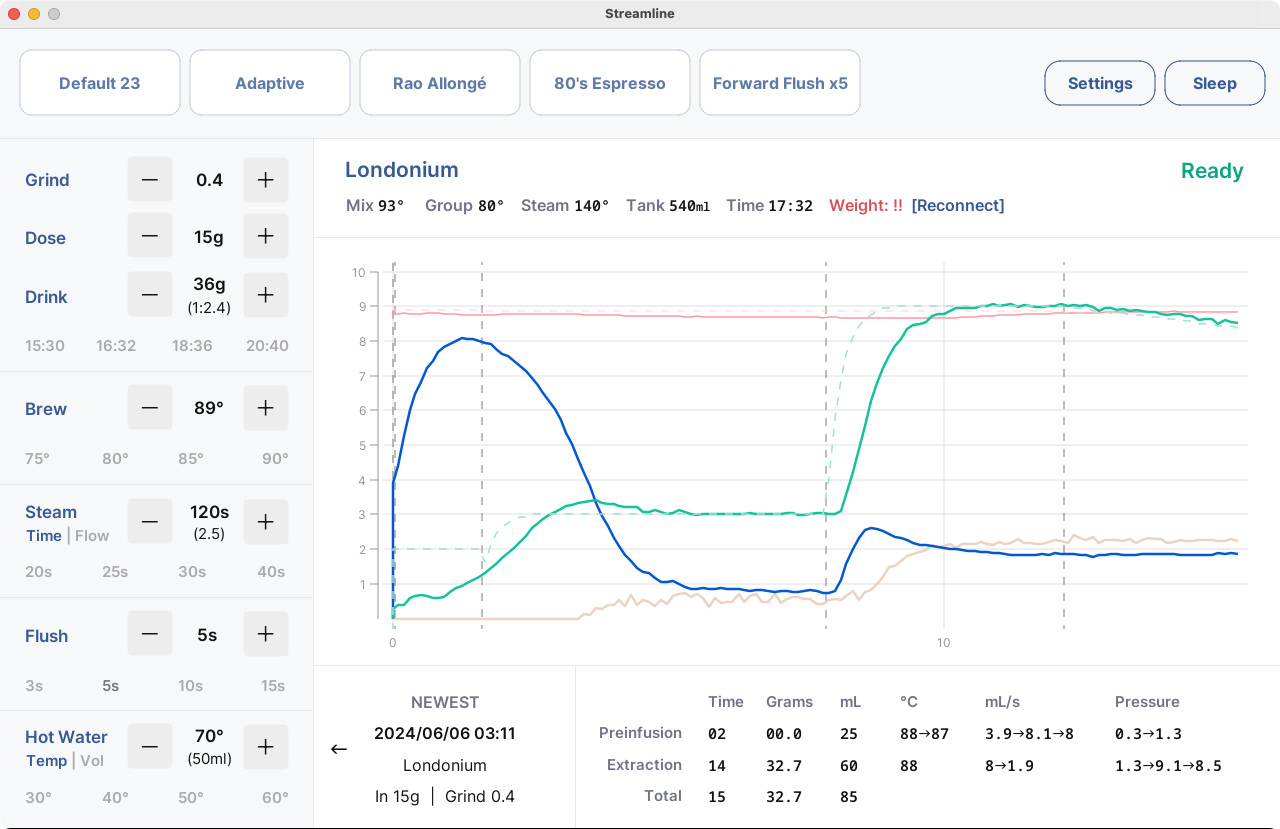Reduce Drink weight using minus button

coord(150,295)
